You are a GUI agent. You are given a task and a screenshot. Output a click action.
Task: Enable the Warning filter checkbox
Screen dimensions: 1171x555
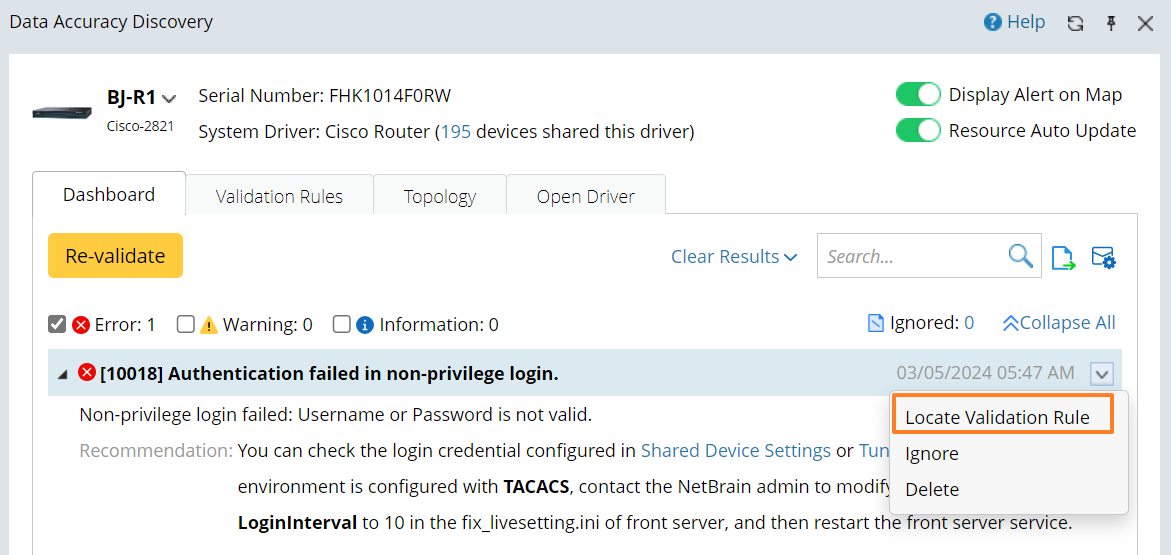coord(185,324)
